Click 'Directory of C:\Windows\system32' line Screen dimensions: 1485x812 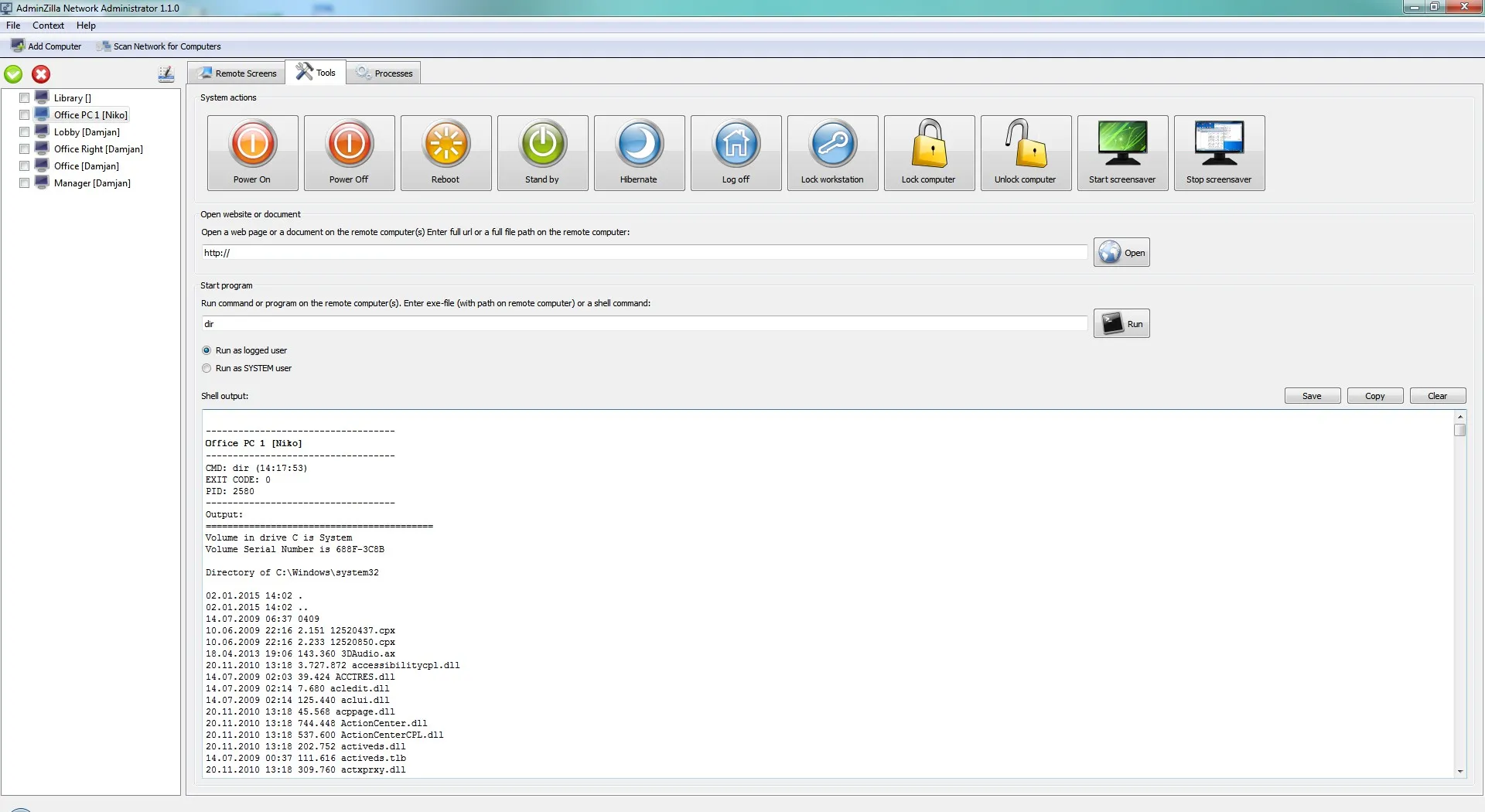(x=292, y=572)
